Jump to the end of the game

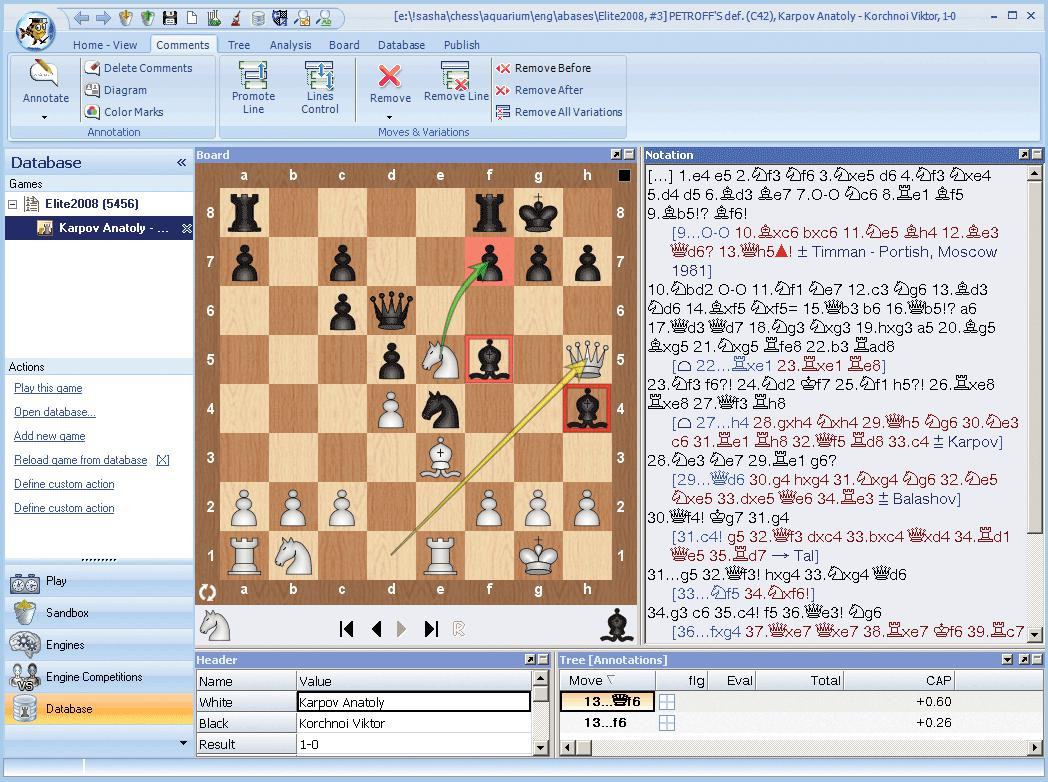[x=431, y=629]
